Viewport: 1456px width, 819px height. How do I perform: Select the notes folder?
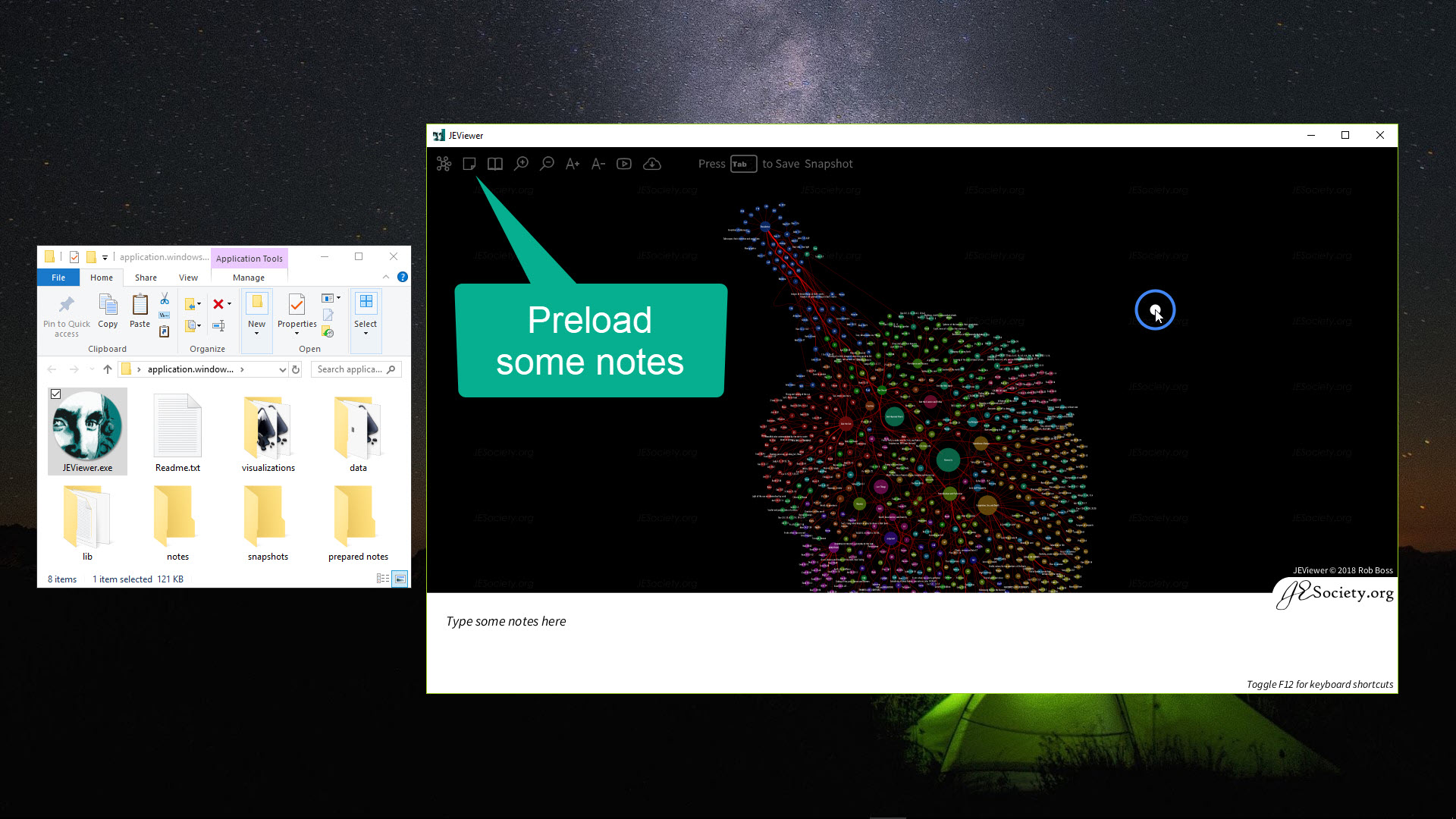(177, 523)
